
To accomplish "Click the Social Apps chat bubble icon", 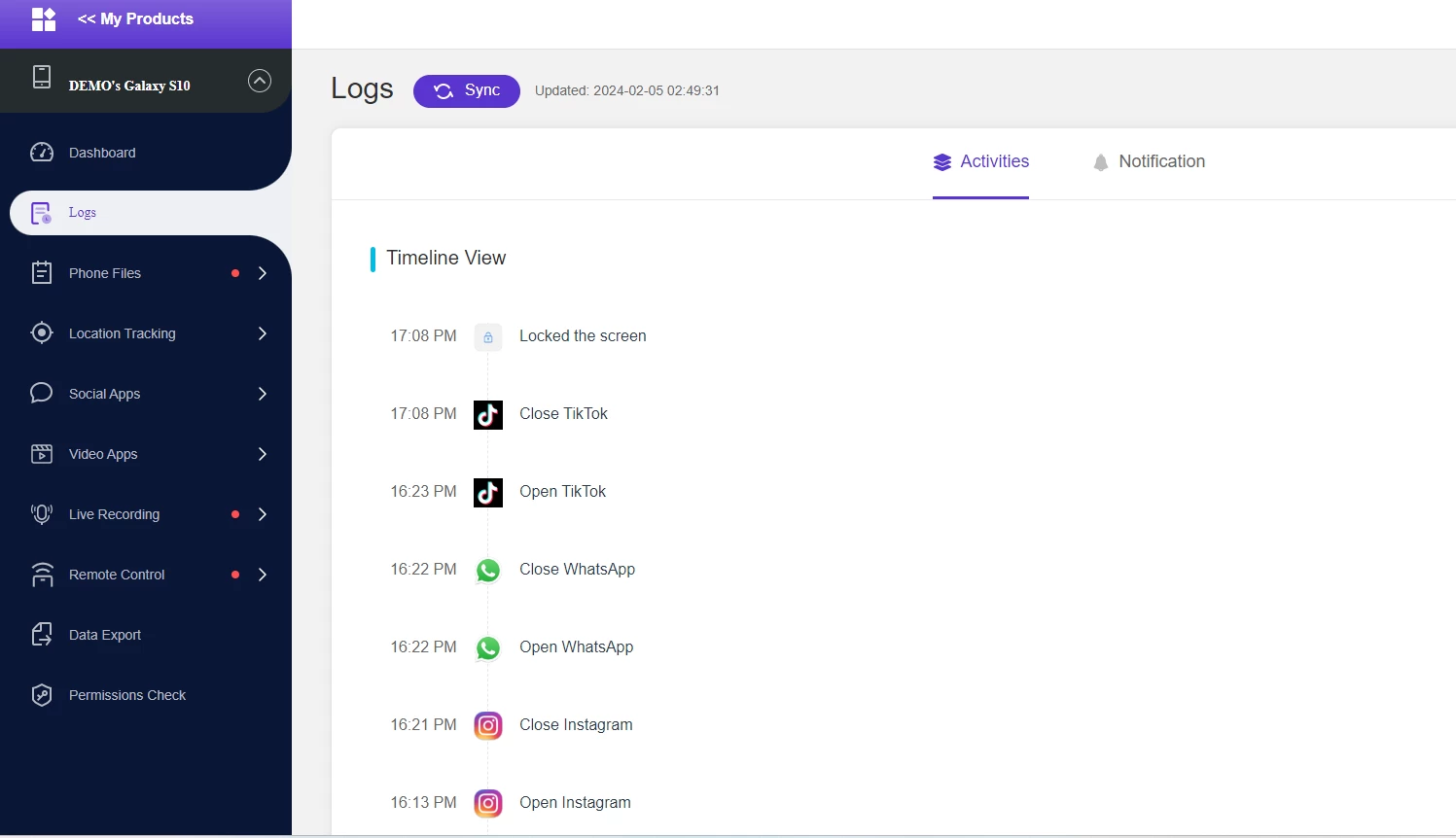I will pos(42,393).
